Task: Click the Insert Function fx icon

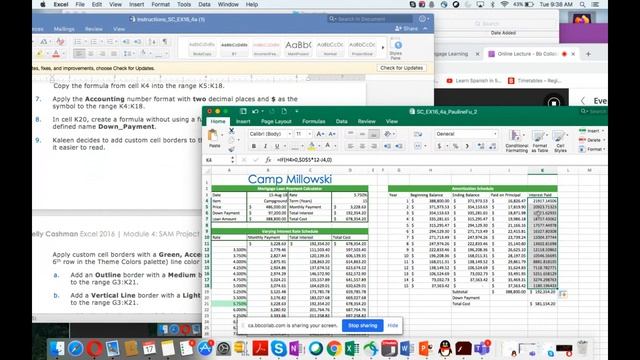Action: [268, 160]
